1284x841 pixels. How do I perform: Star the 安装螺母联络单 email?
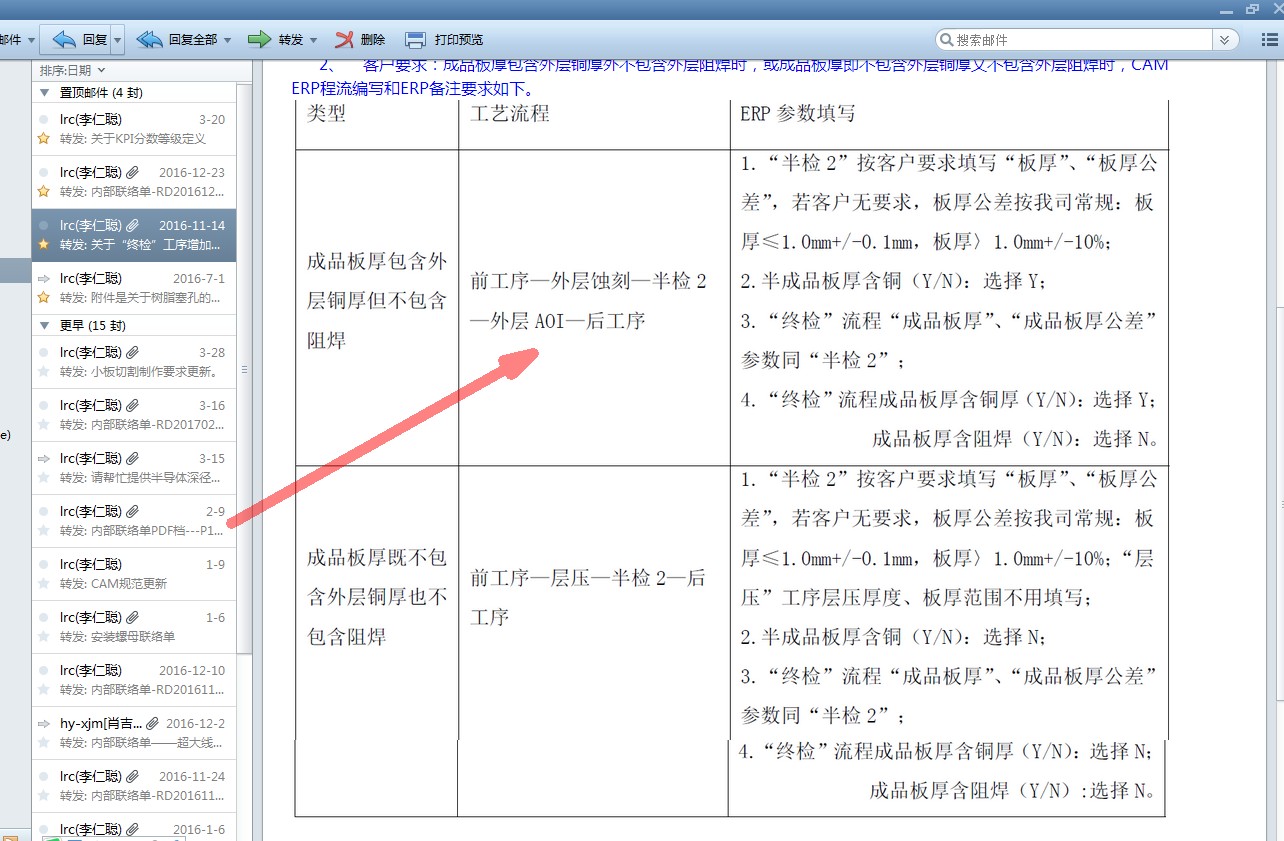pos(43,636)
